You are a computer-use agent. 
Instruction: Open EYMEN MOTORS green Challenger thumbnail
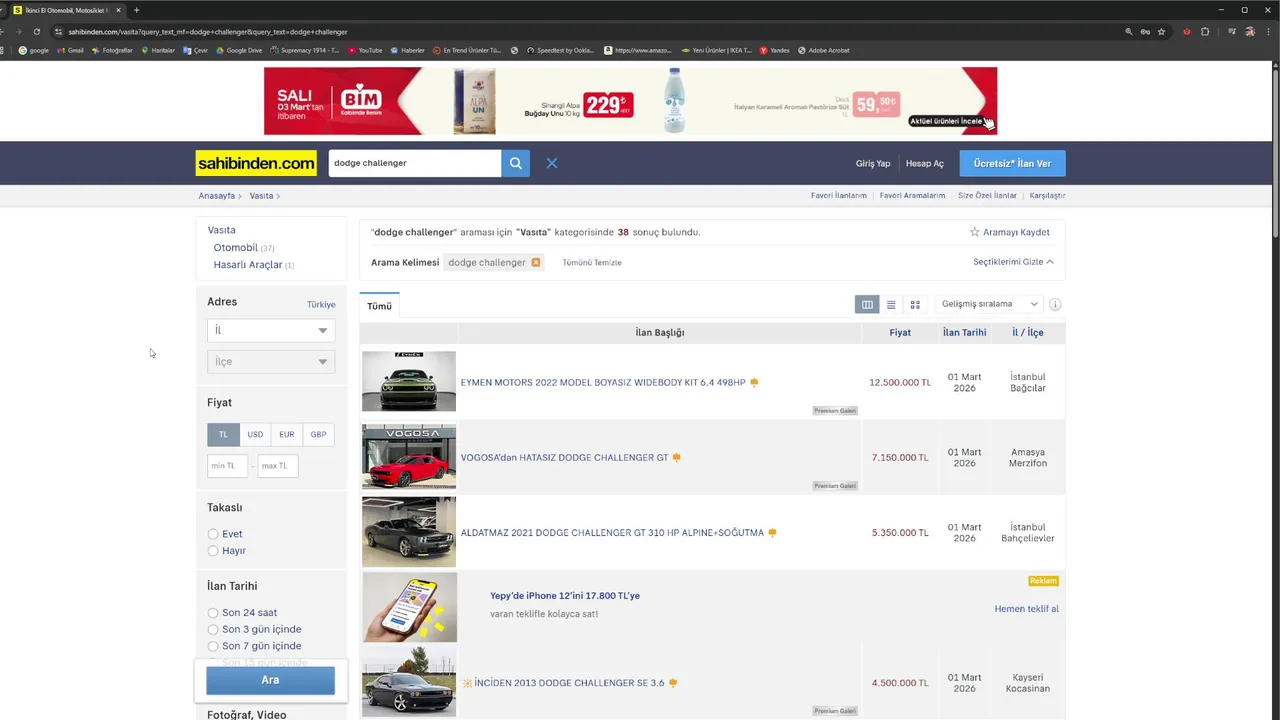click(x=409, y=381)
